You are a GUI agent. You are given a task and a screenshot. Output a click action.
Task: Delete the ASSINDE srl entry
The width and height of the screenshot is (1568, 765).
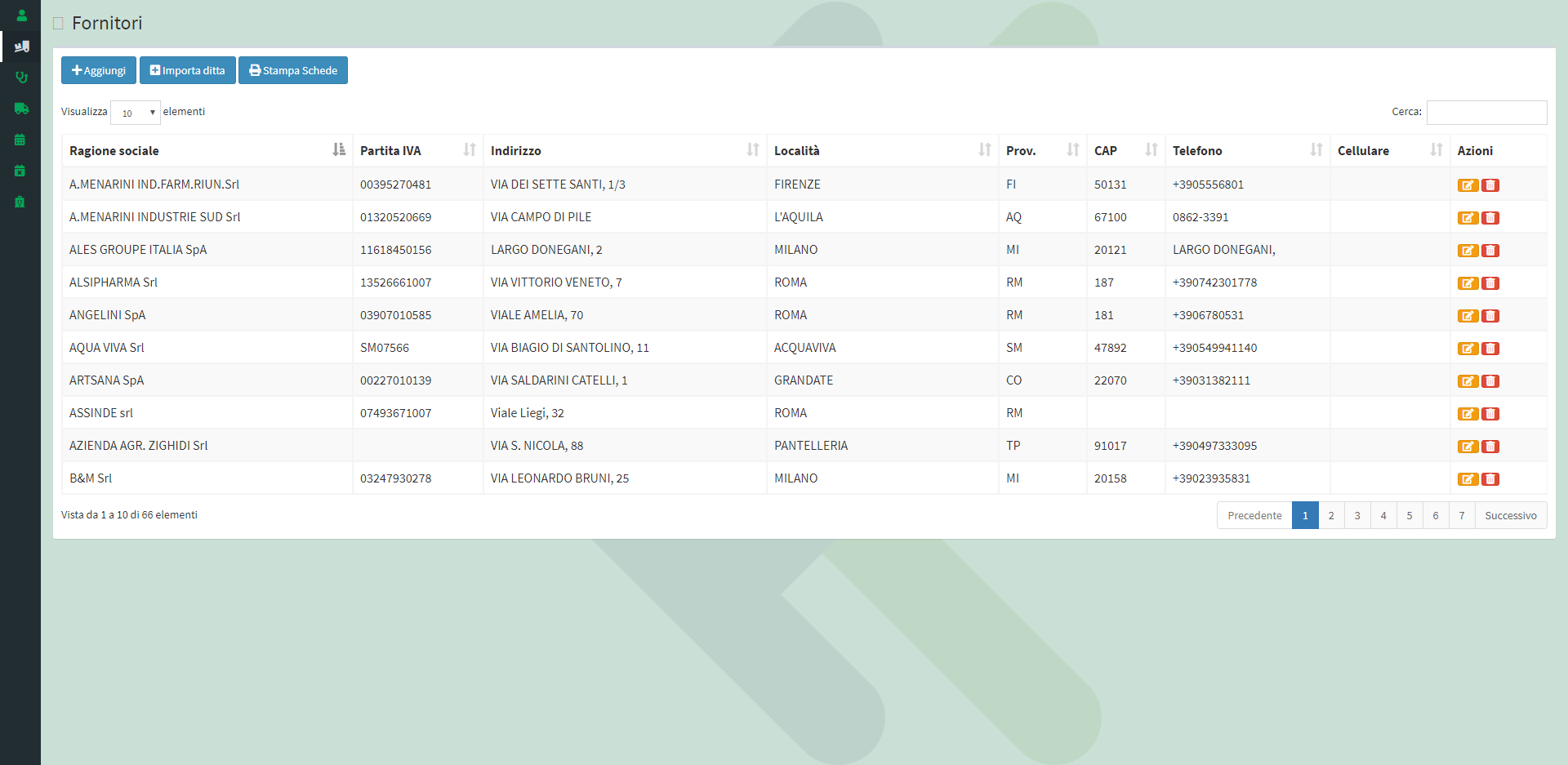(1490, 414)
